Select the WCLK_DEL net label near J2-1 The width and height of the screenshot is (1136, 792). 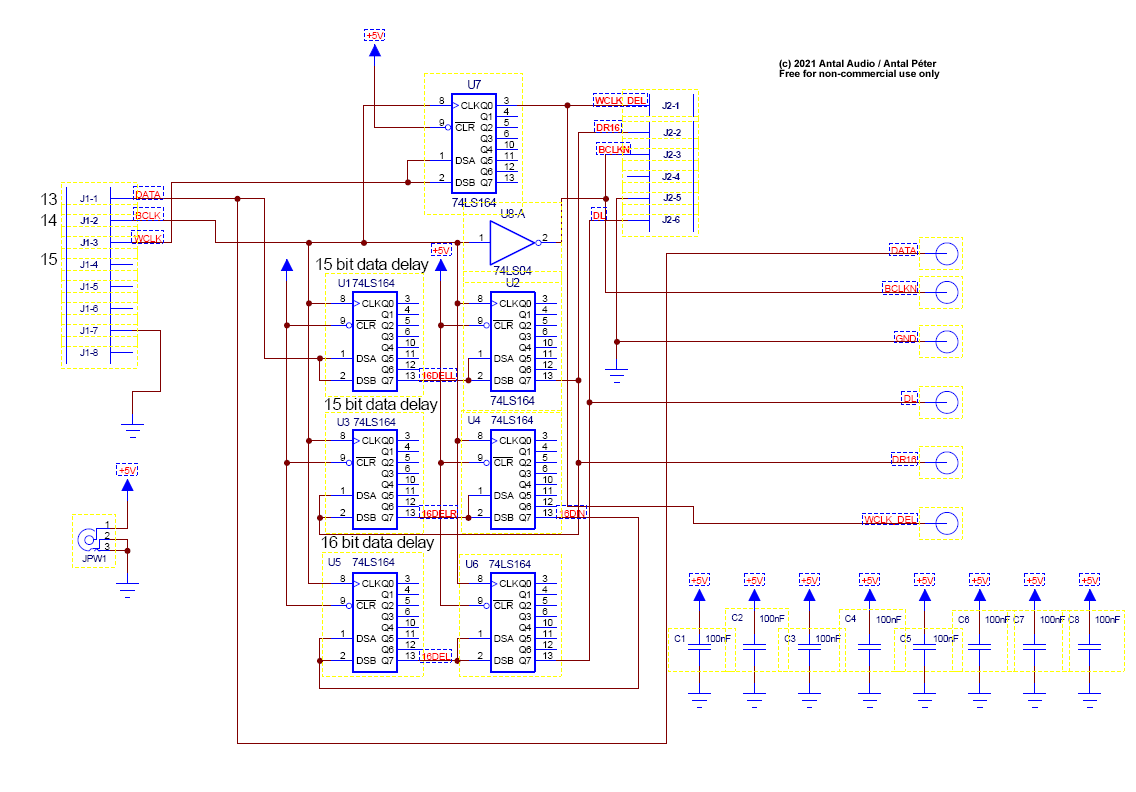pos(620,100)
